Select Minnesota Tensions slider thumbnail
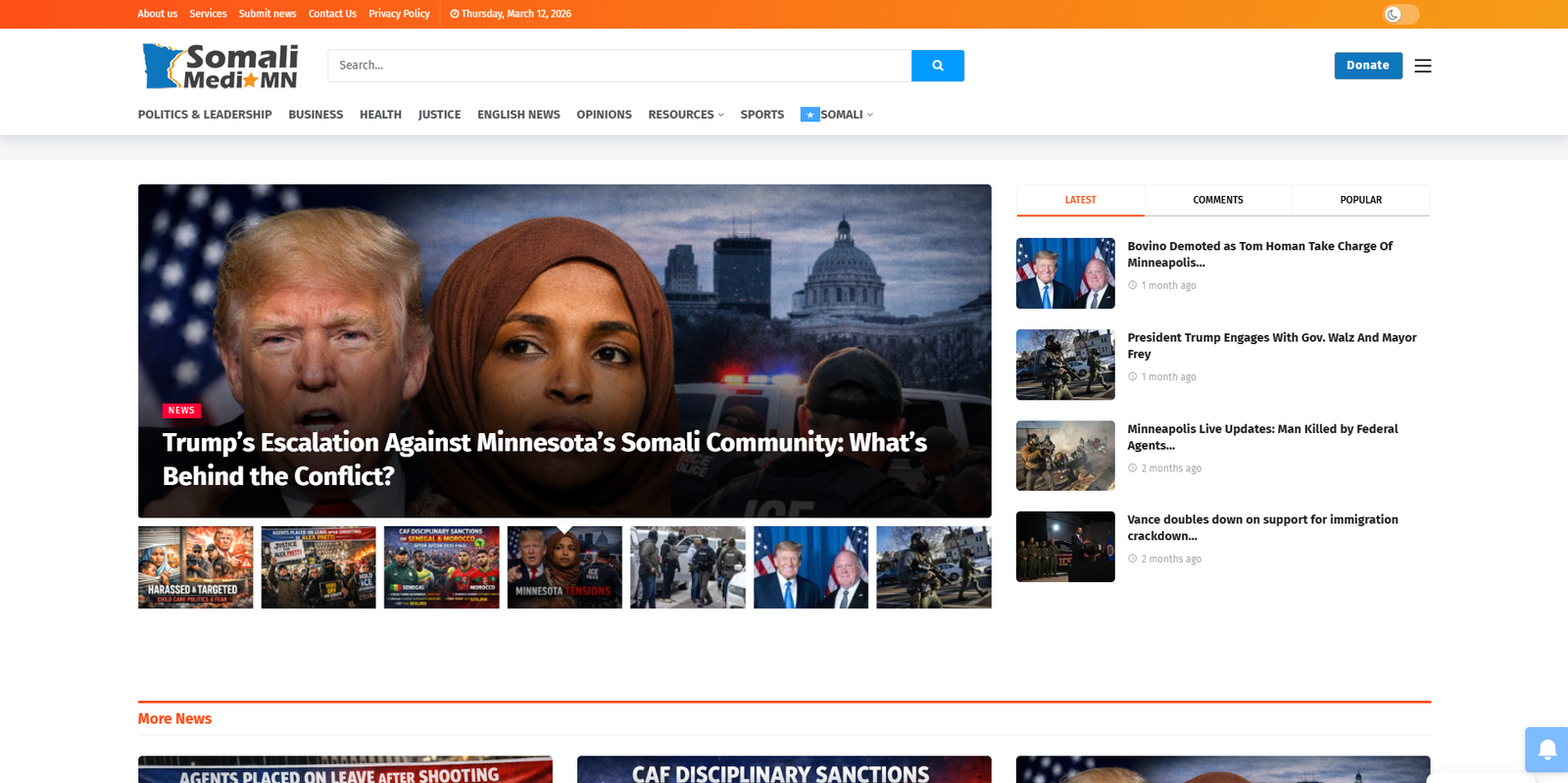This screenshot has height=783, width=1568. pos(564,567)
